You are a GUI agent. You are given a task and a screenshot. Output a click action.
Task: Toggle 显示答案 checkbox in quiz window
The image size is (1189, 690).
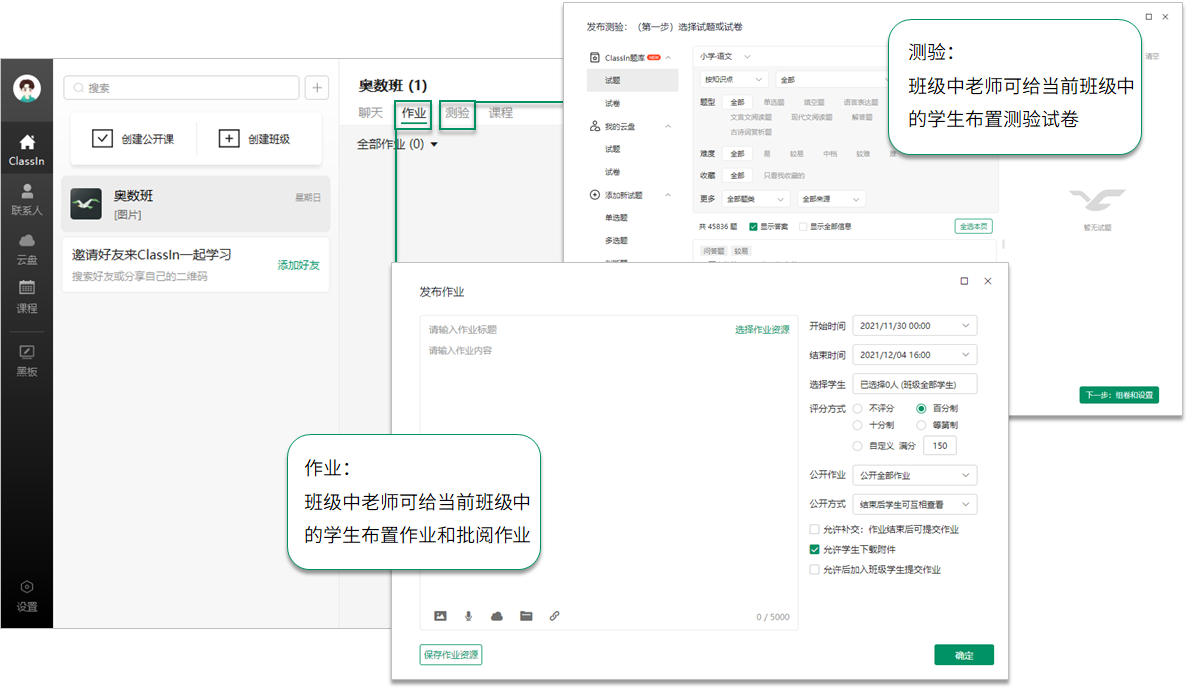pyautogui.click(x=753, y=227)
